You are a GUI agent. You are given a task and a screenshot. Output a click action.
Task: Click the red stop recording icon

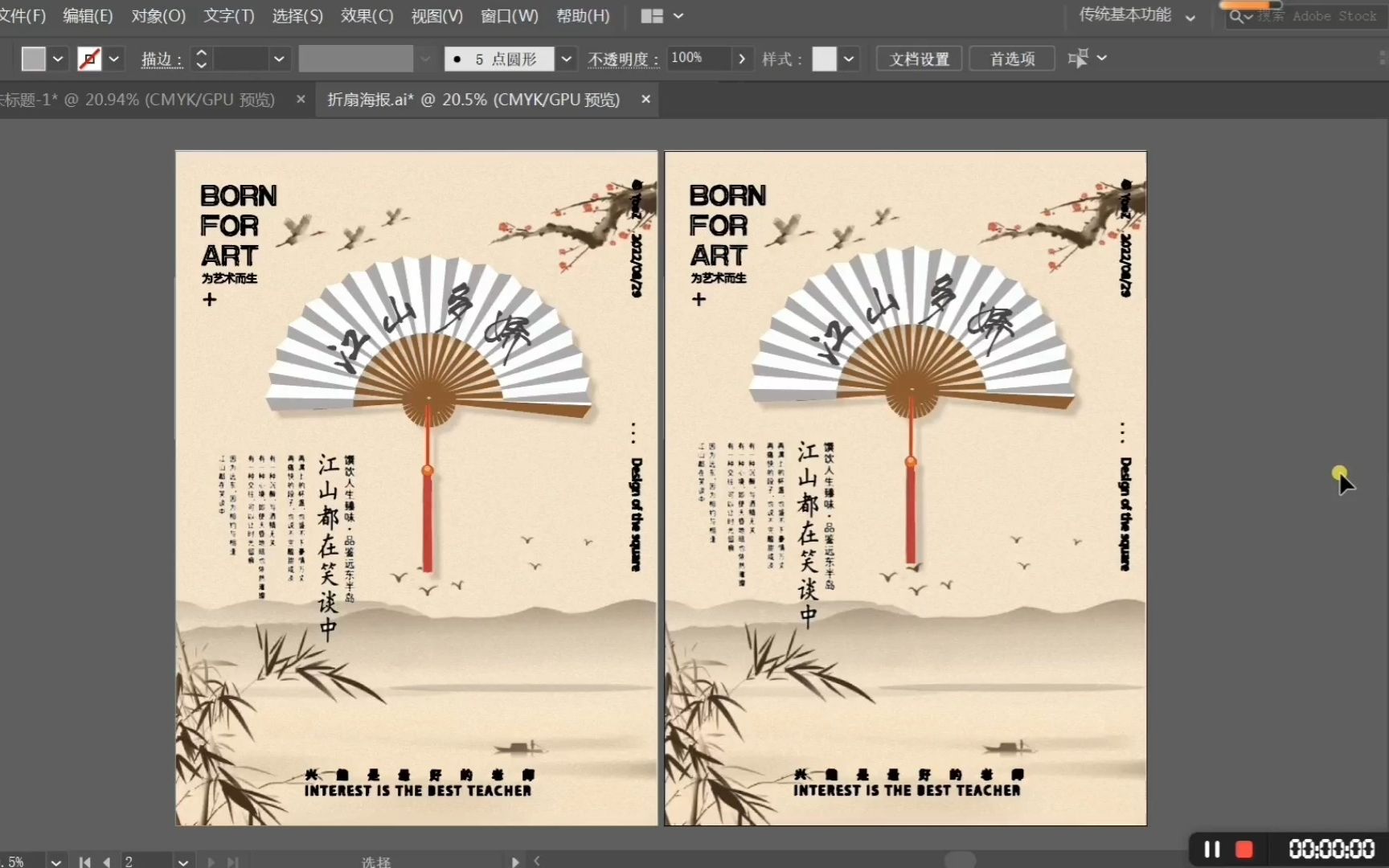1245,849
